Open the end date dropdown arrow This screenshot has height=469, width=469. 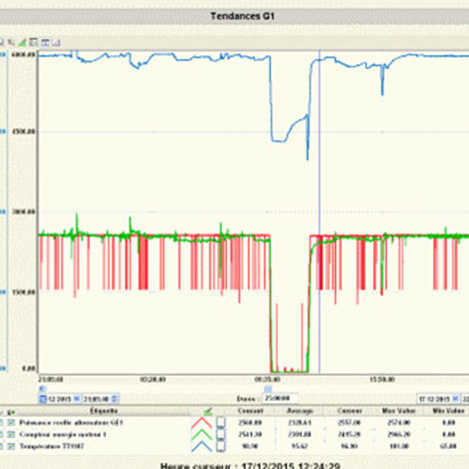tap(455, 399)
